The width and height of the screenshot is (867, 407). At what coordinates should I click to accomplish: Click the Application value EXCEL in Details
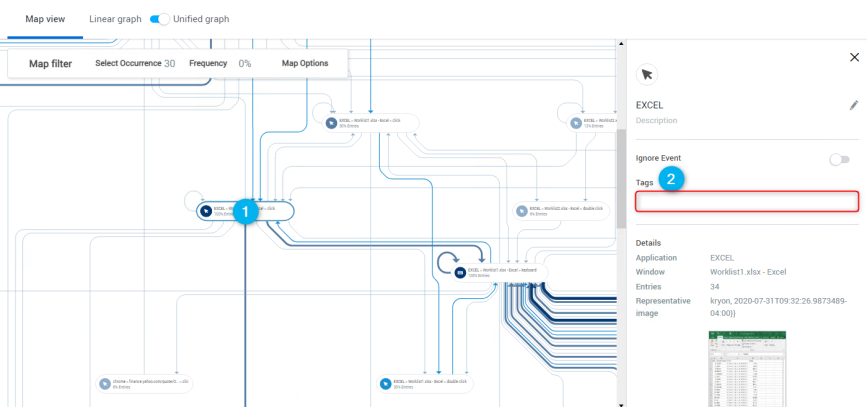pyautogui.click(x=722, y=258)
